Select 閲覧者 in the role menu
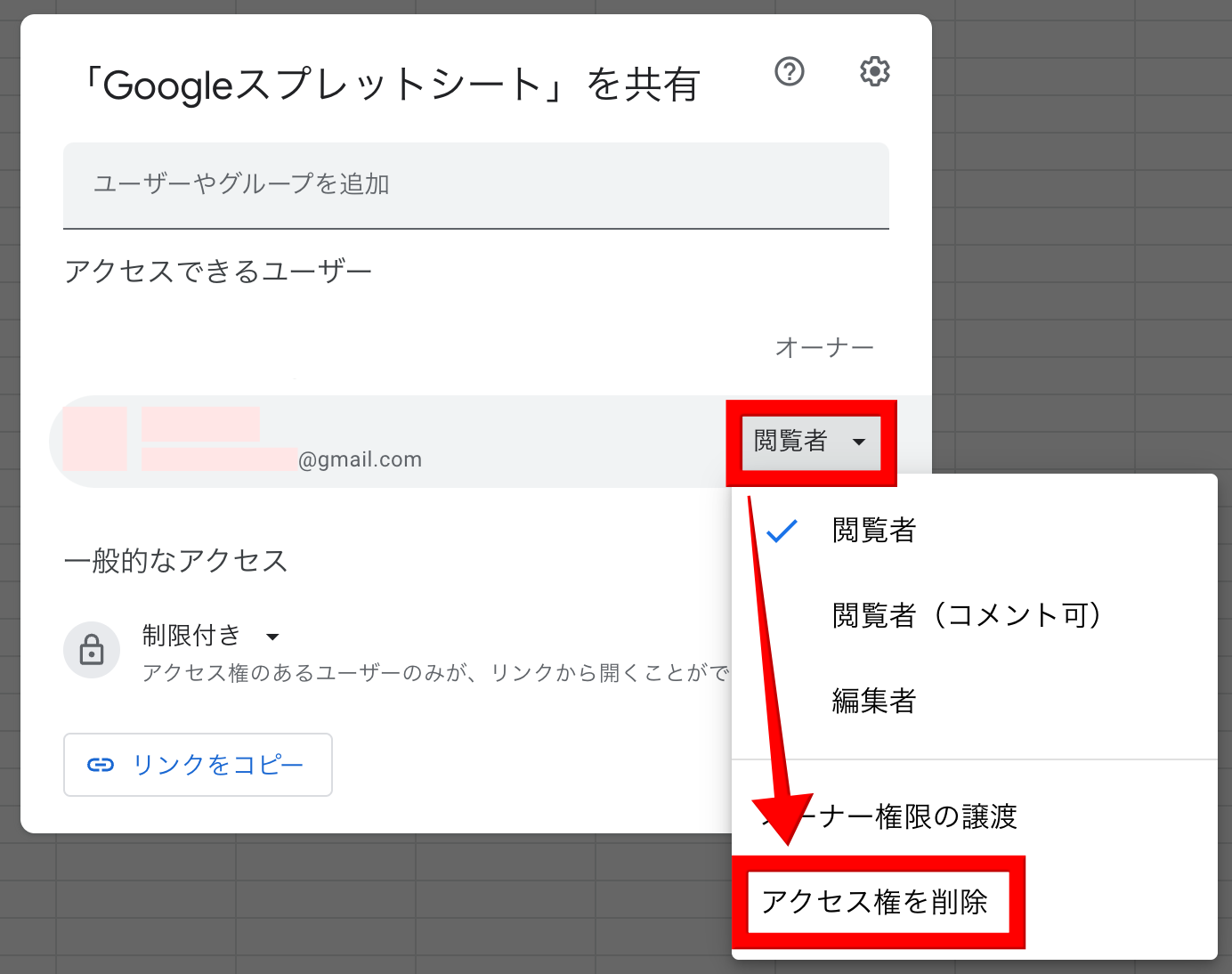 coord(974,531)
